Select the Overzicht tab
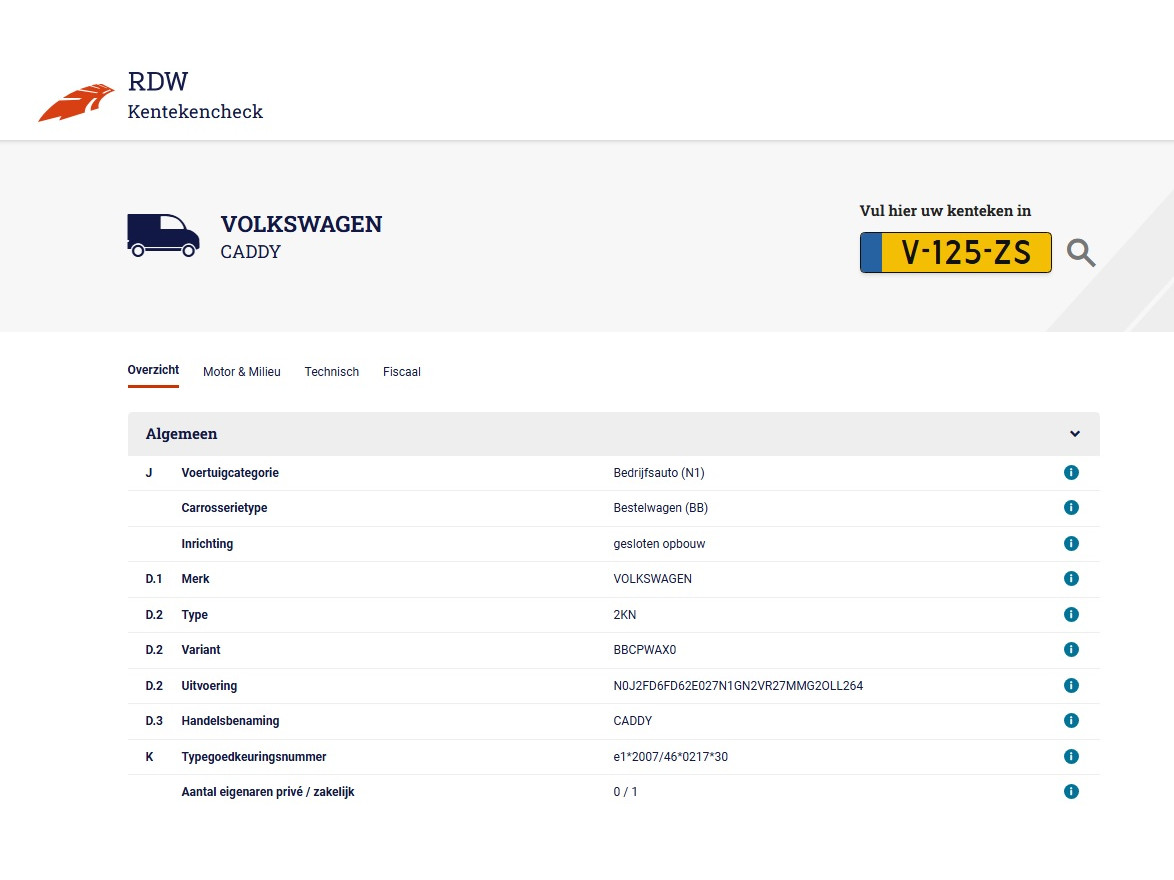Viewport: 1174px width, 880px height. [x=153, y=370]
